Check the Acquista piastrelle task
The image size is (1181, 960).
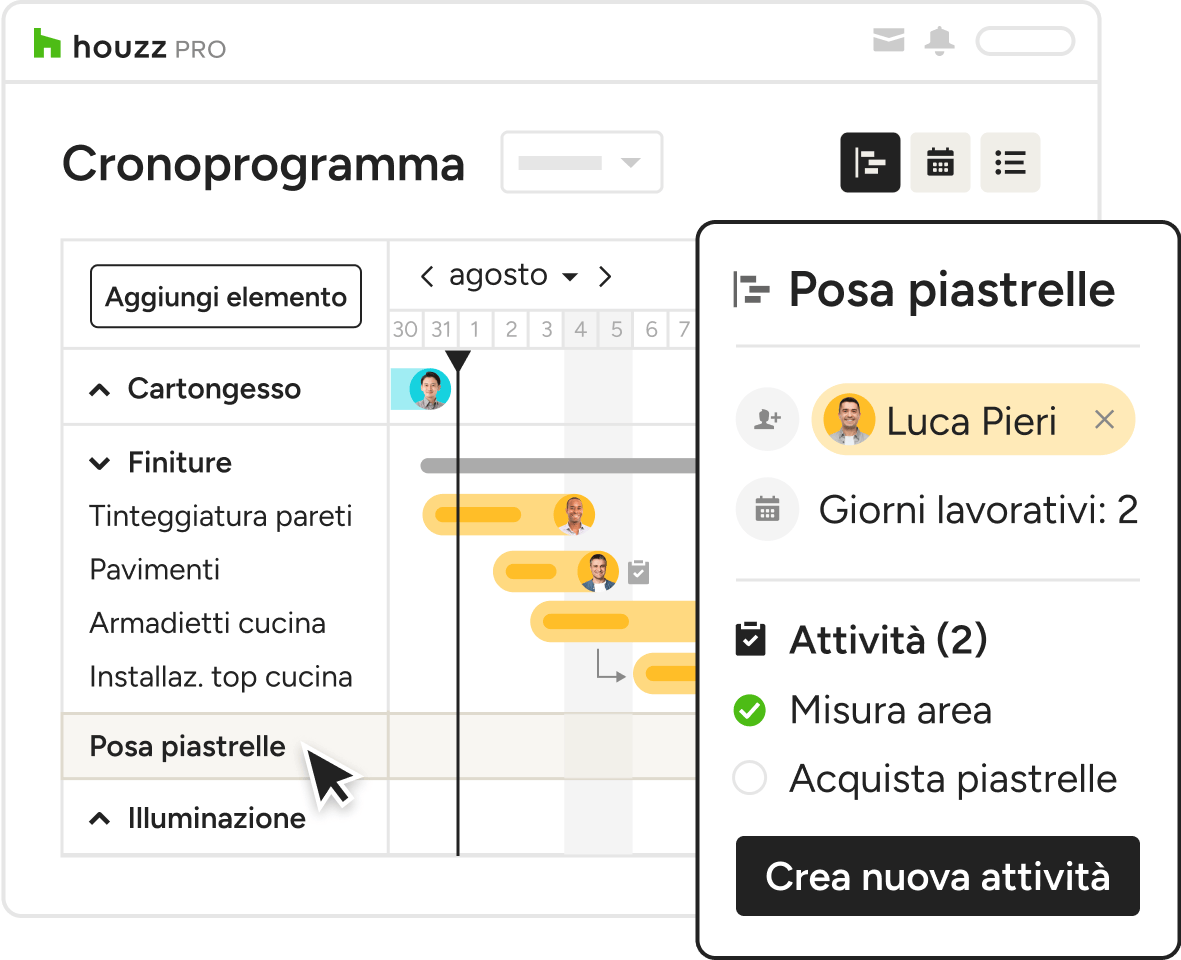pyautogui.click(x=749, y=778)
